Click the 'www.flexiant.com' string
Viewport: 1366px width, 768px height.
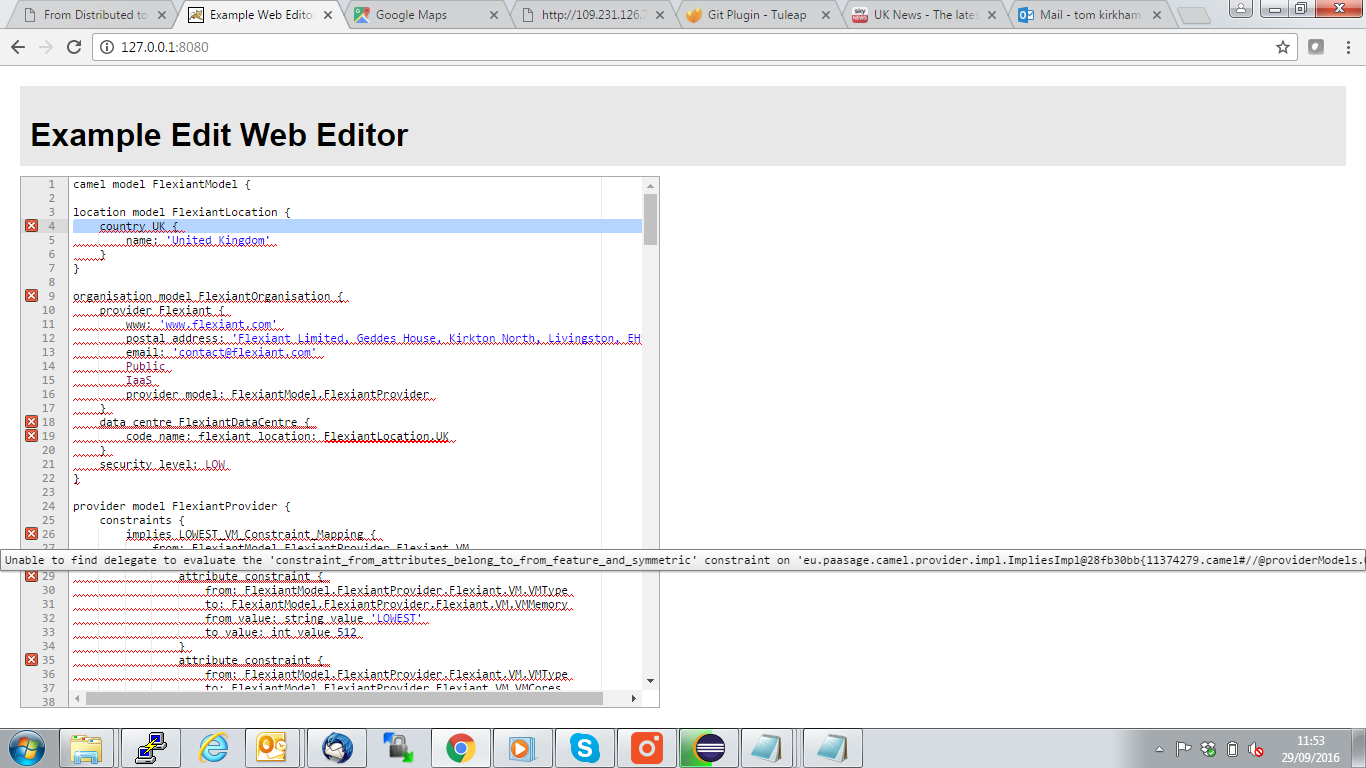(x=219, y=324)
